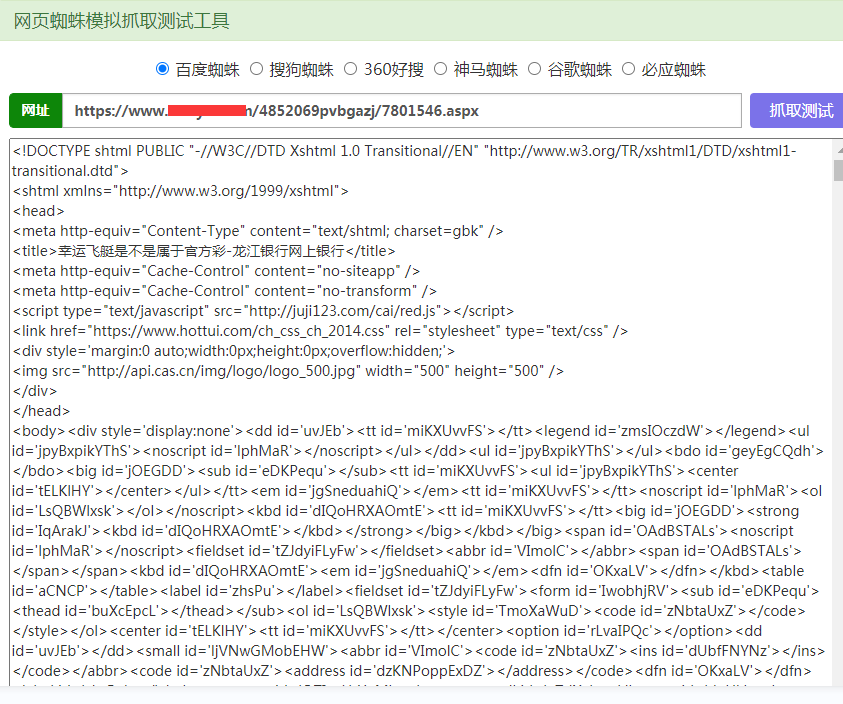Image resolution: width=843 pixels, height=704 pixels.
Task: Click the no-transform Cache-Control meta line
Action: (x=225, y=291)
